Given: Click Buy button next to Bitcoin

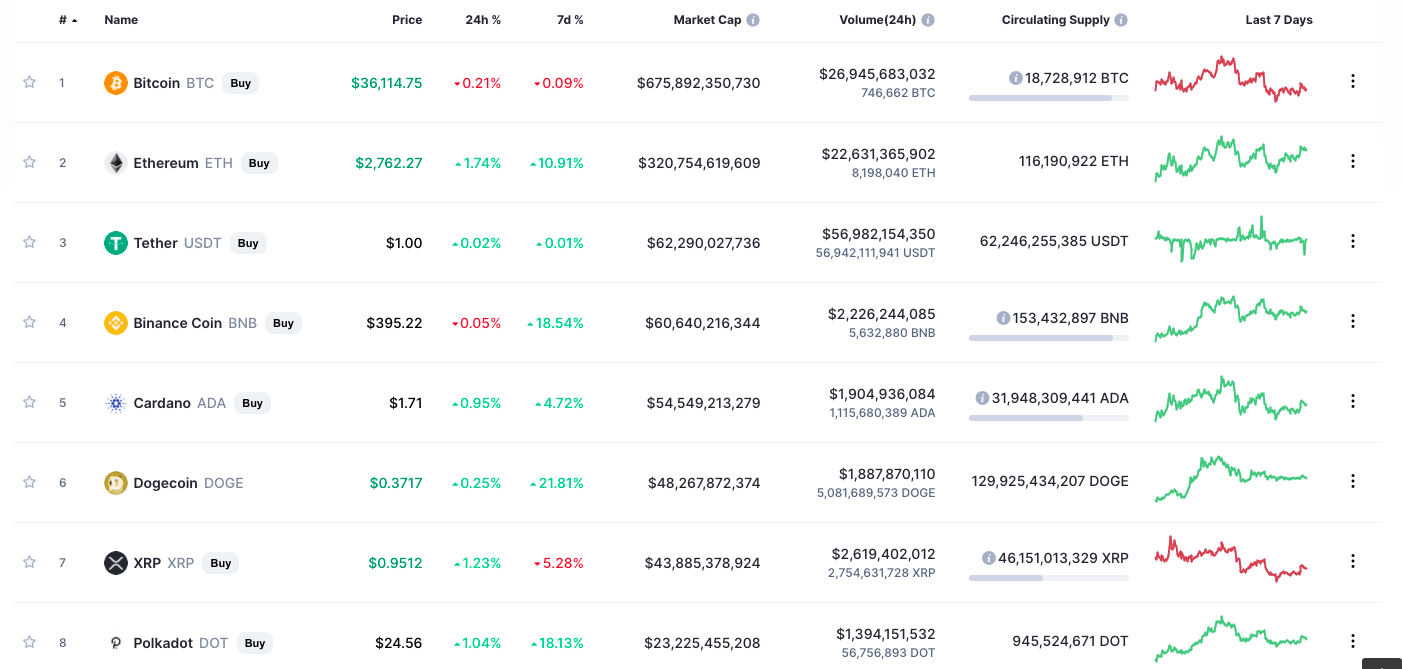Looking at the screenshot, I should (x=241, y=83).
